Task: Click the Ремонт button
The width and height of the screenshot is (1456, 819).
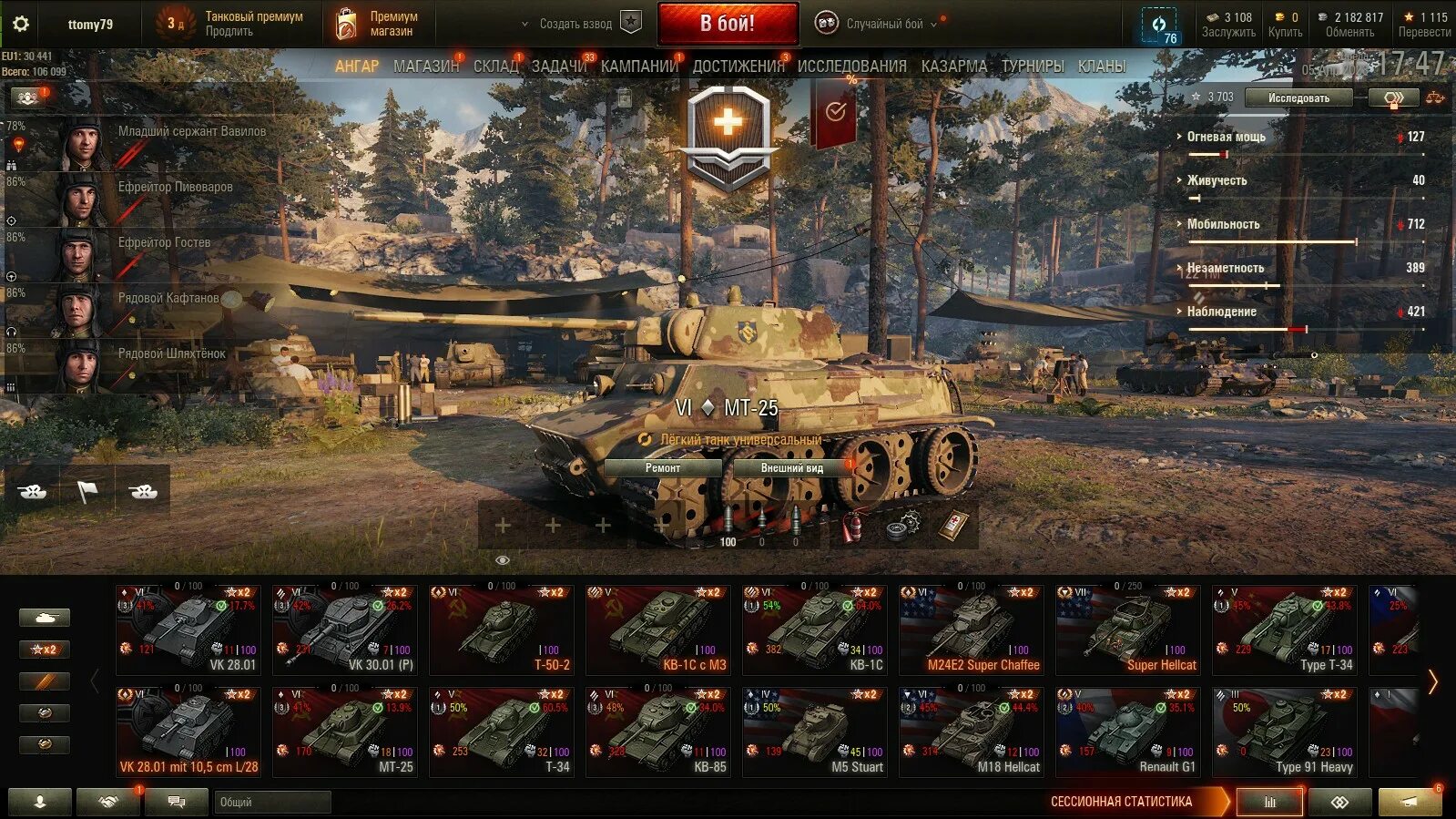Action: click(x=663, y=467)
